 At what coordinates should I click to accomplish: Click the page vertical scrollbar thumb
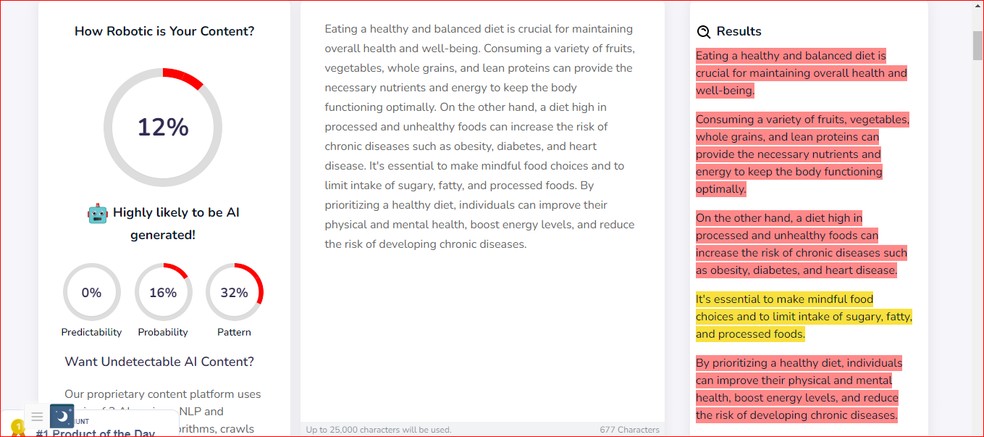coord(977,46)
